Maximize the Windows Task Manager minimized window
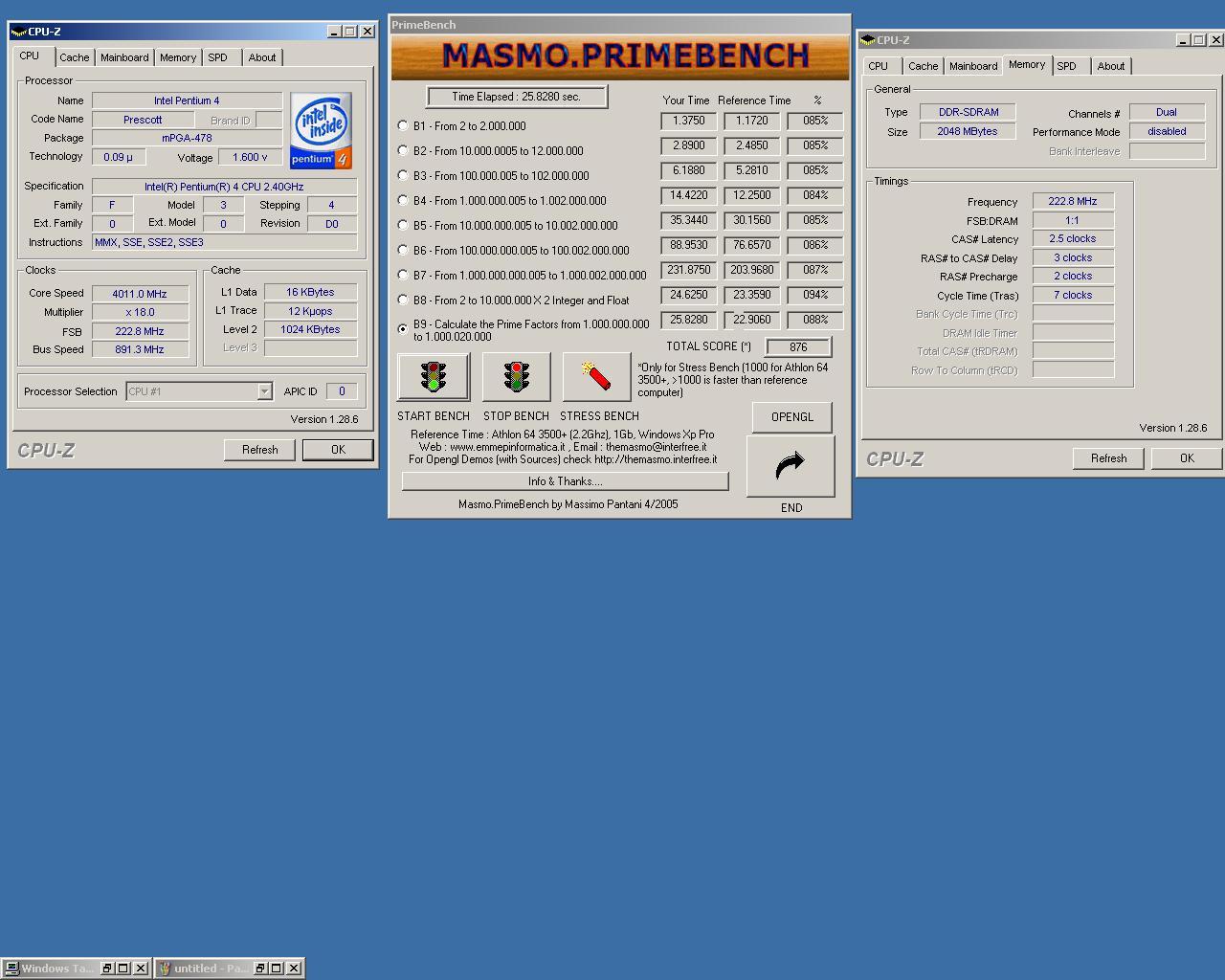Screen dimensions: 1225x980 click(x=123, y=969)
